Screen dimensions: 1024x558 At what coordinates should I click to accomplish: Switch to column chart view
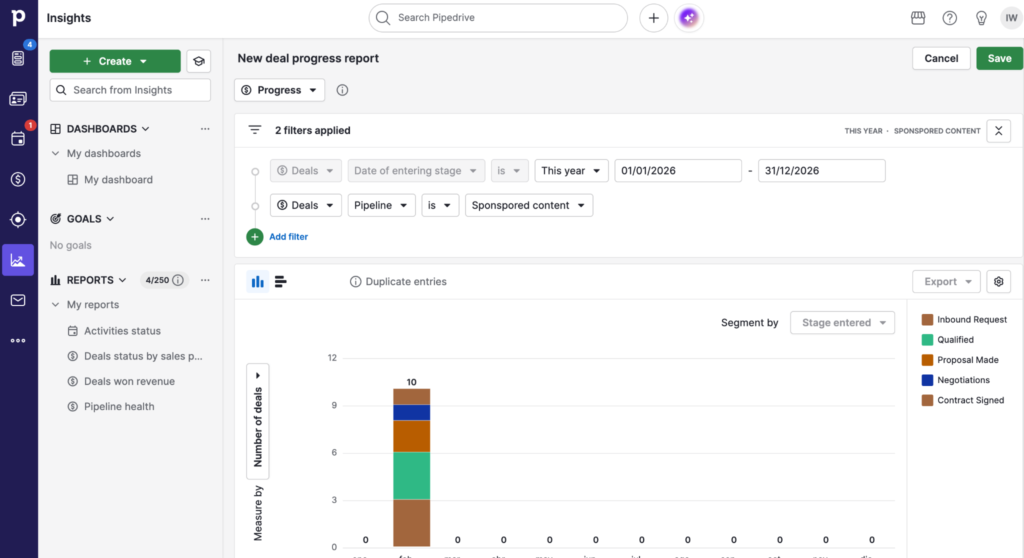coord(258,282)
